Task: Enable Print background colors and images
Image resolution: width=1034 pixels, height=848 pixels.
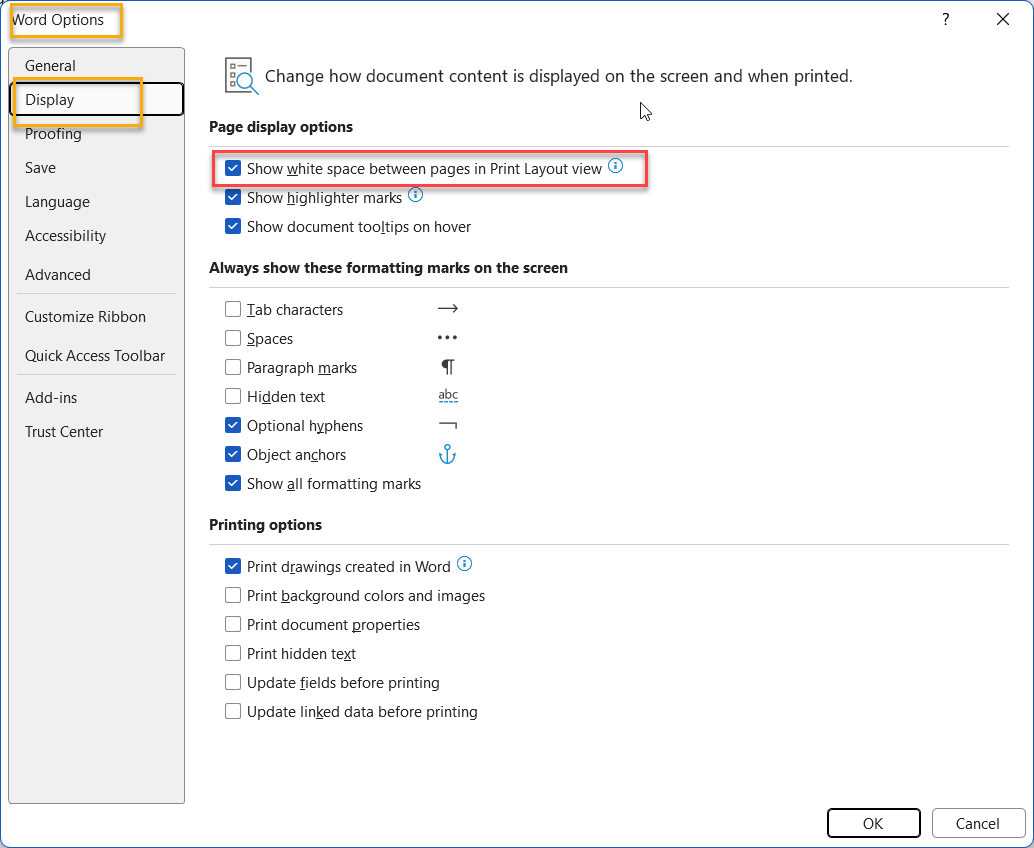Action: (233, 595)
